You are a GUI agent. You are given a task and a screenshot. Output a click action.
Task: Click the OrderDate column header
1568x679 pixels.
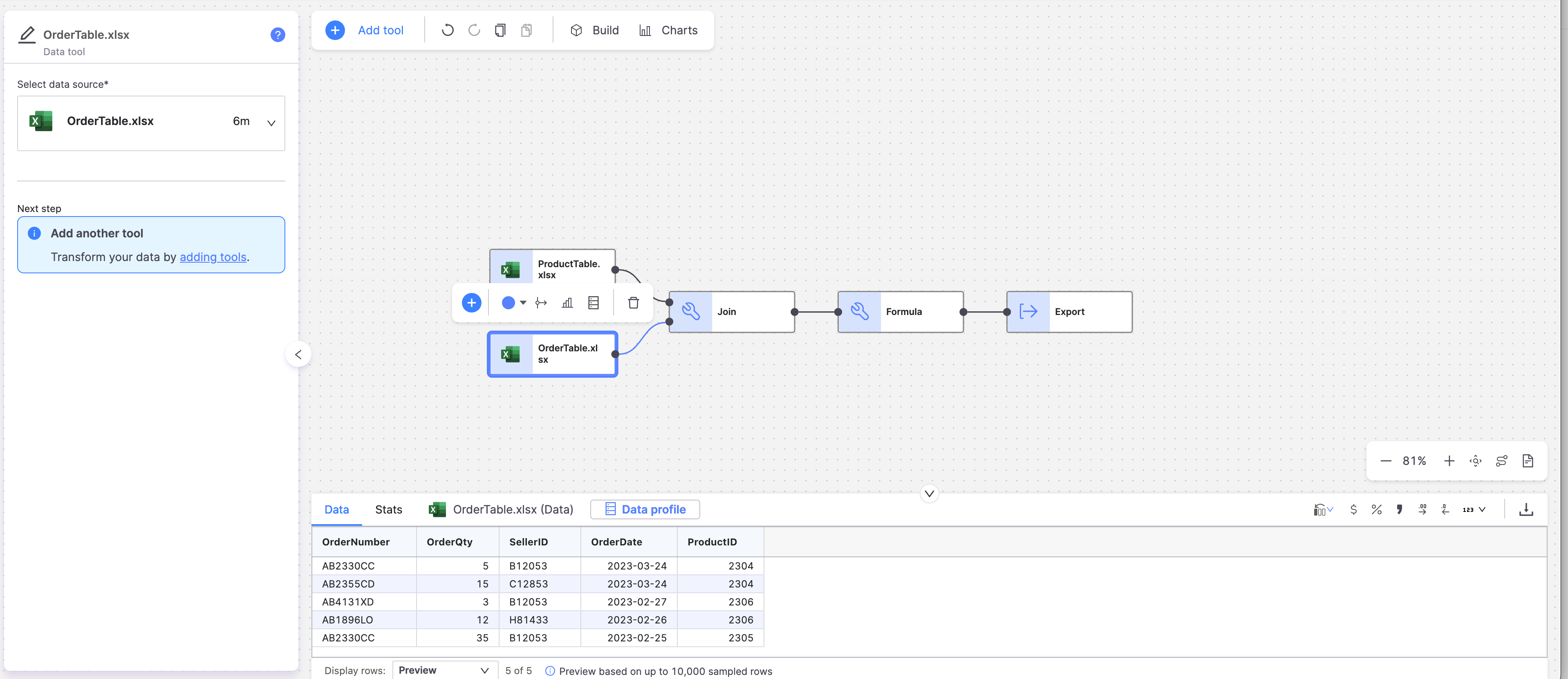[x=629, y=541]
